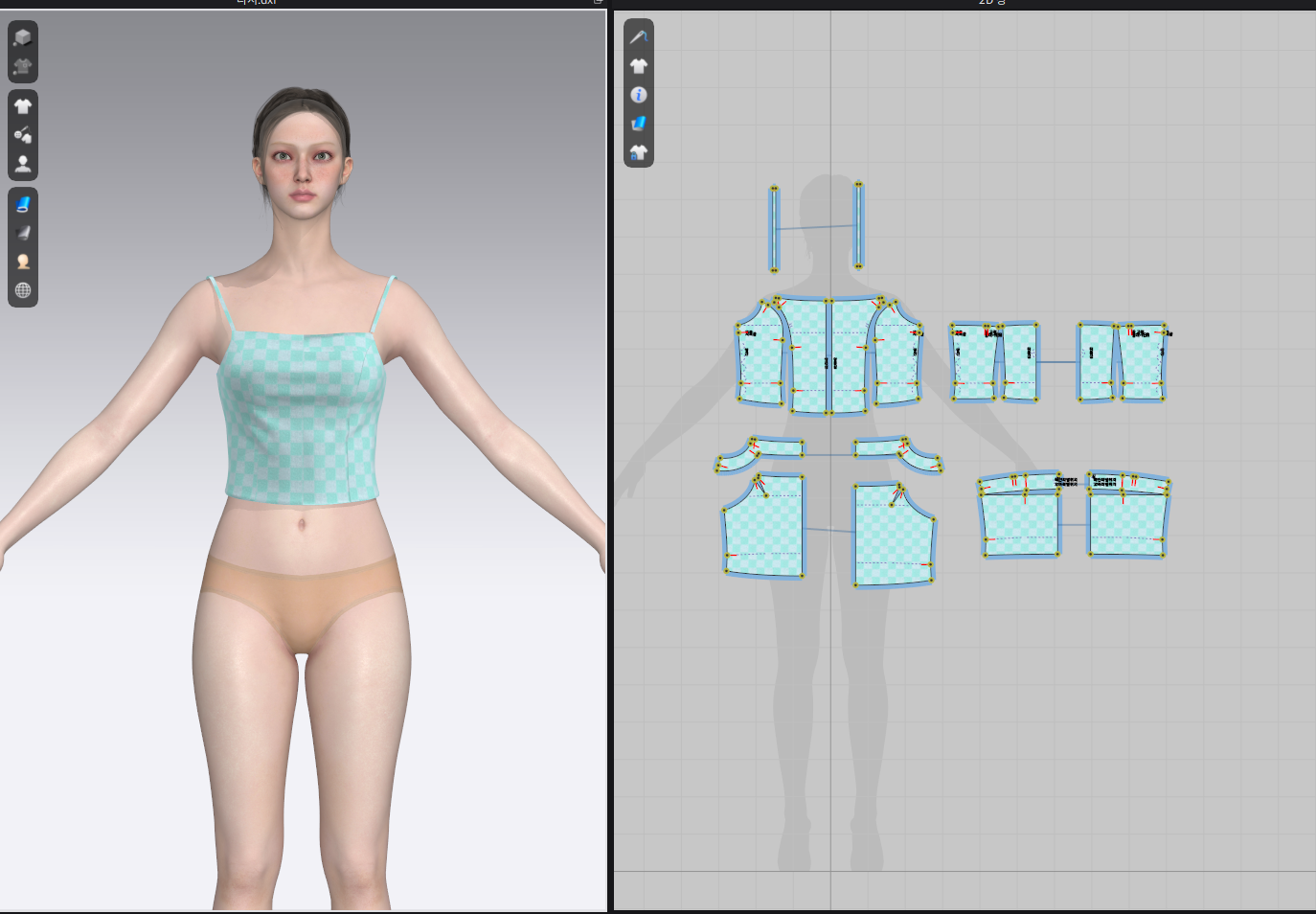1316x914 pixels.
Task: Click the skin-colored avatar head icon
Action: [23, 262]
